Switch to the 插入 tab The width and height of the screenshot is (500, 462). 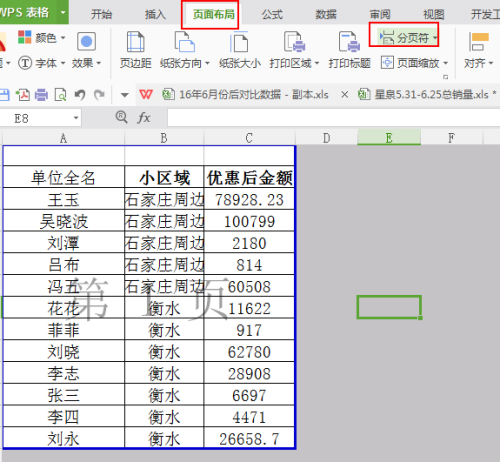pyautogui.click(x=155, y=14)
